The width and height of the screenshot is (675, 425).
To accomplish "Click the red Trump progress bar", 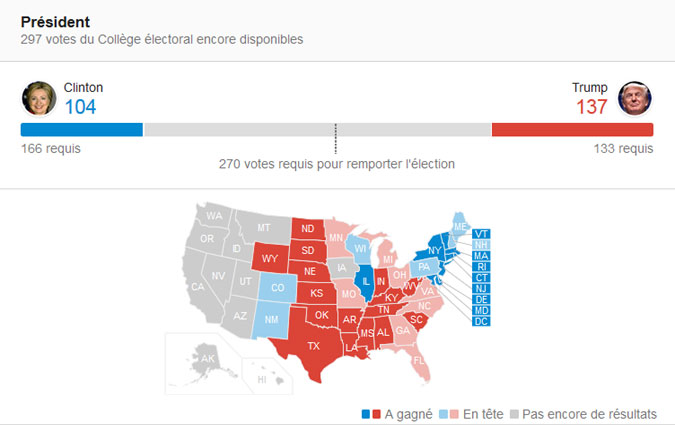I will [573, 130].
